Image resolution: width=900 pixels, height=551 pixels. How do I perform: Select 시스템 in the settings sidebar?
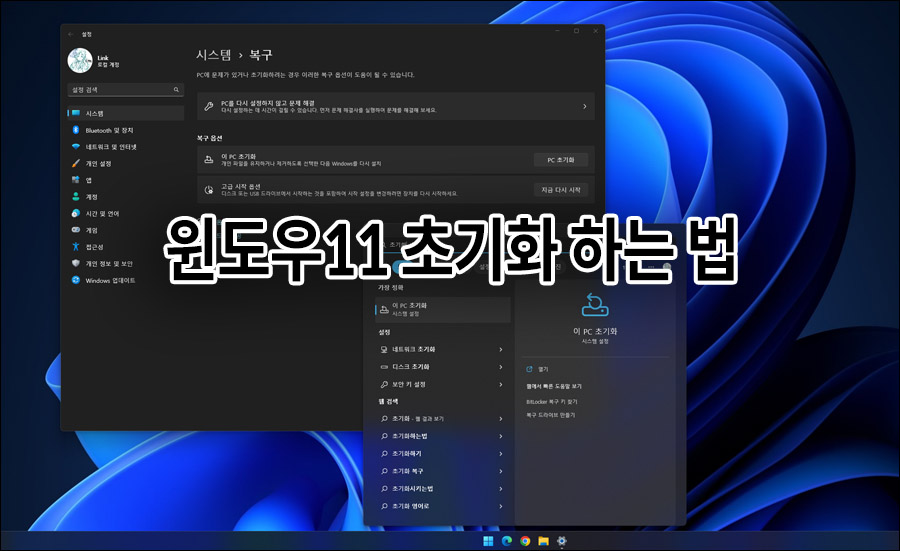126,113
